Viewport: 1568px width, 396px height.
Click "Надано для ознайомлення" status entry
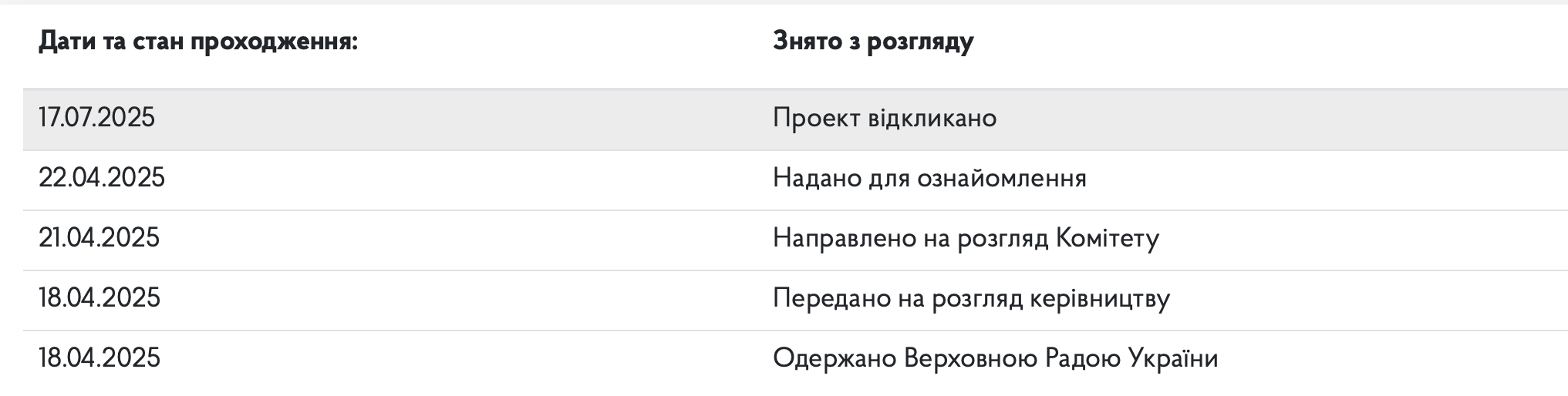929,178
